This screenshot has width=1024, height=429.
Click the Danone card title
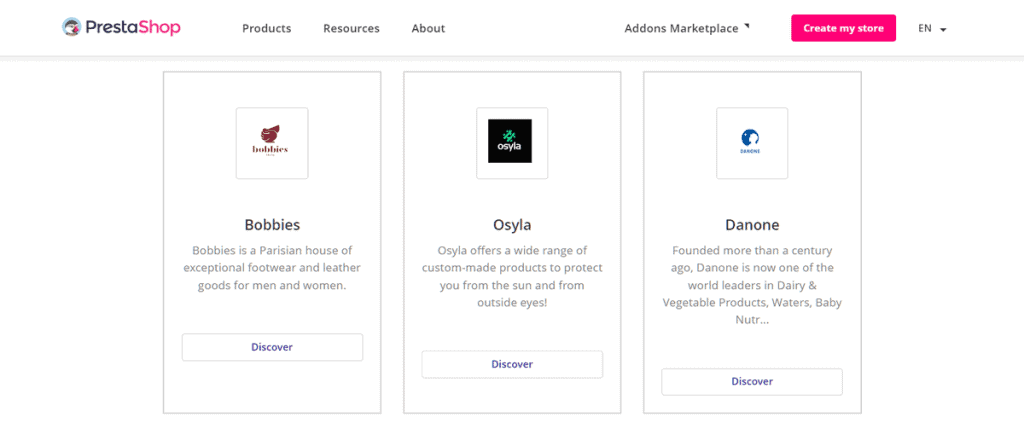(x=752, y=225)
